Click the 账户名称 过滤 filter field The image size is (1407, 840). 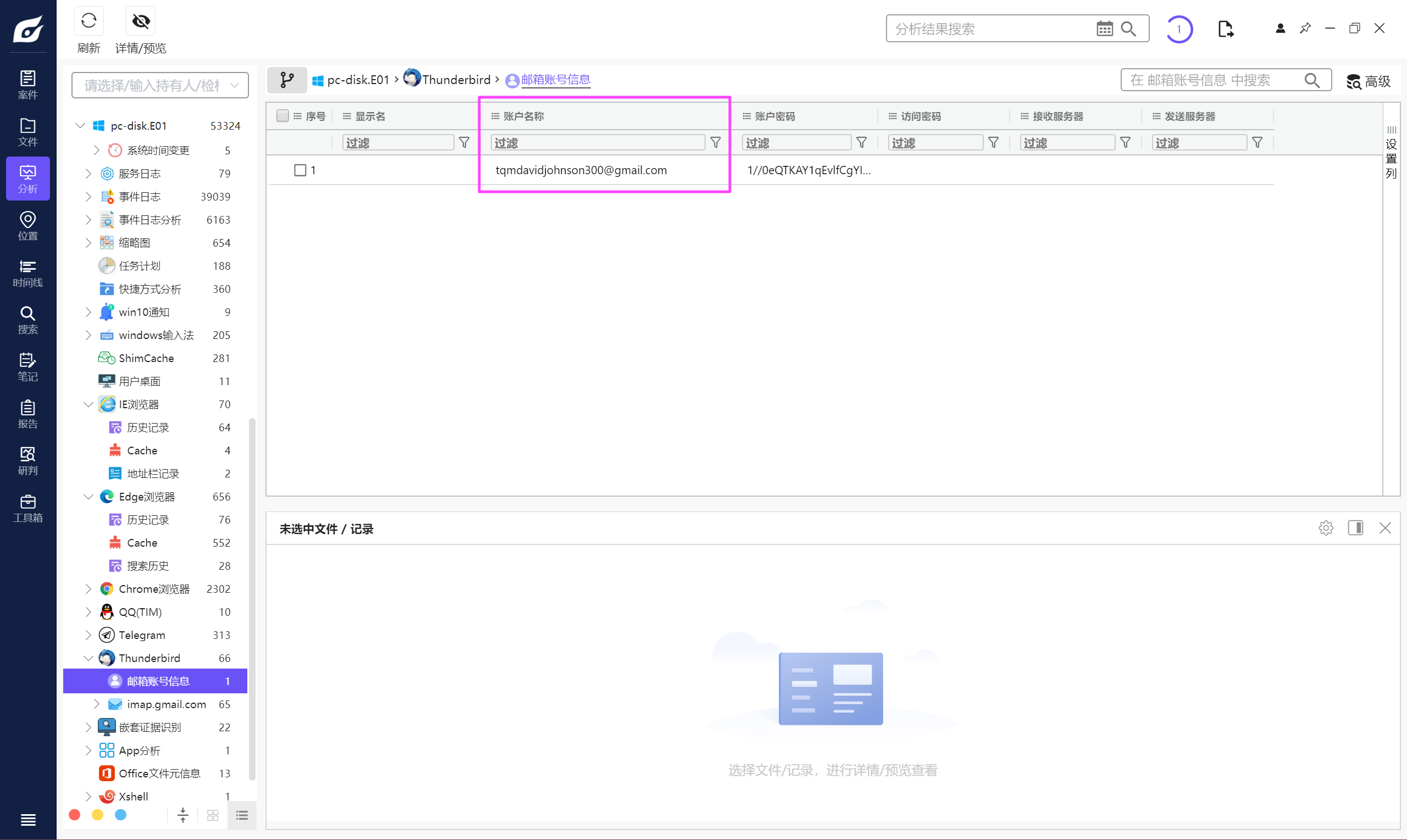(x=597, y=143)
